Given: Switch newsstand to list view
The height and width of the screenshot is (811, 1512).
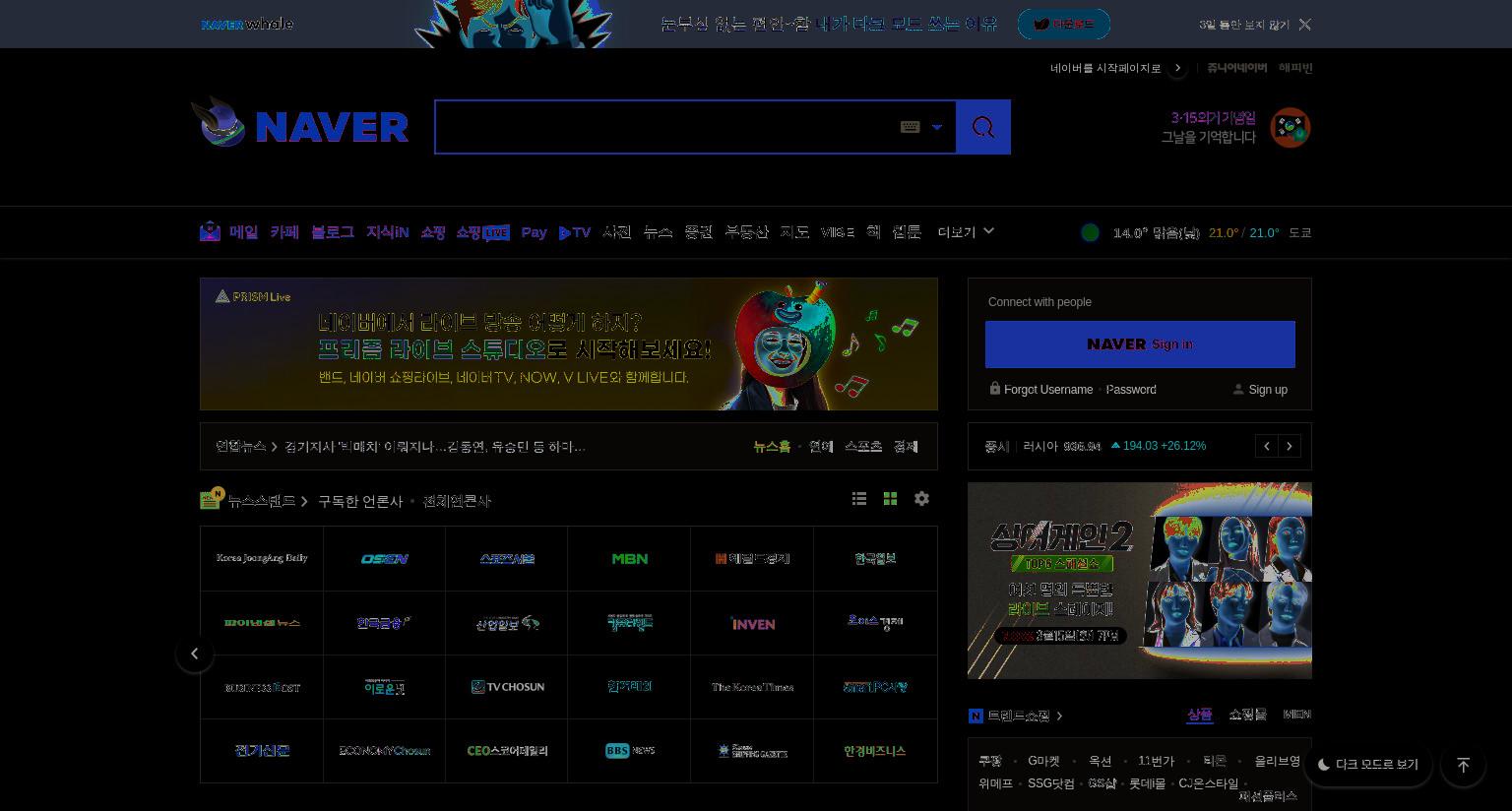Looking at the screenshot, I should pyautogui.click(x=859, y=499).
